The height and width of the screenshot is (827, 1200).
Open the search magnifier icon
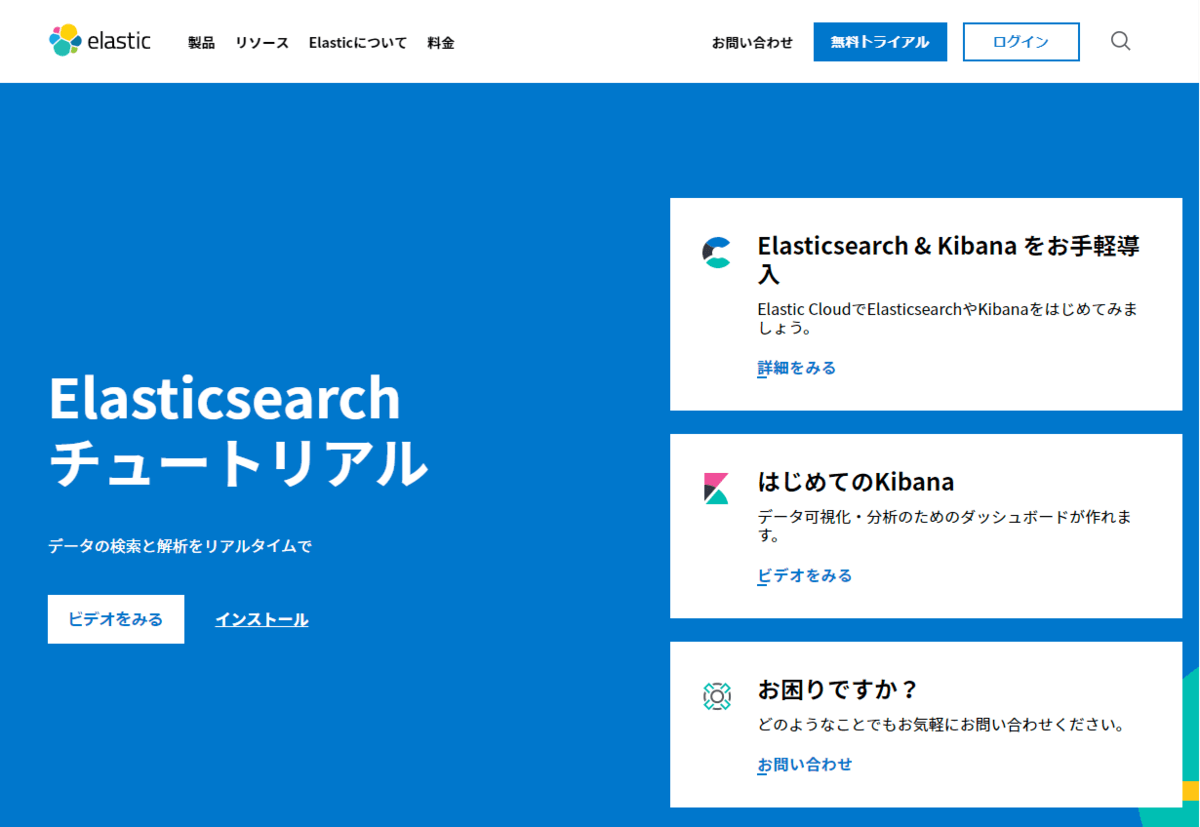pos(1121,41)
